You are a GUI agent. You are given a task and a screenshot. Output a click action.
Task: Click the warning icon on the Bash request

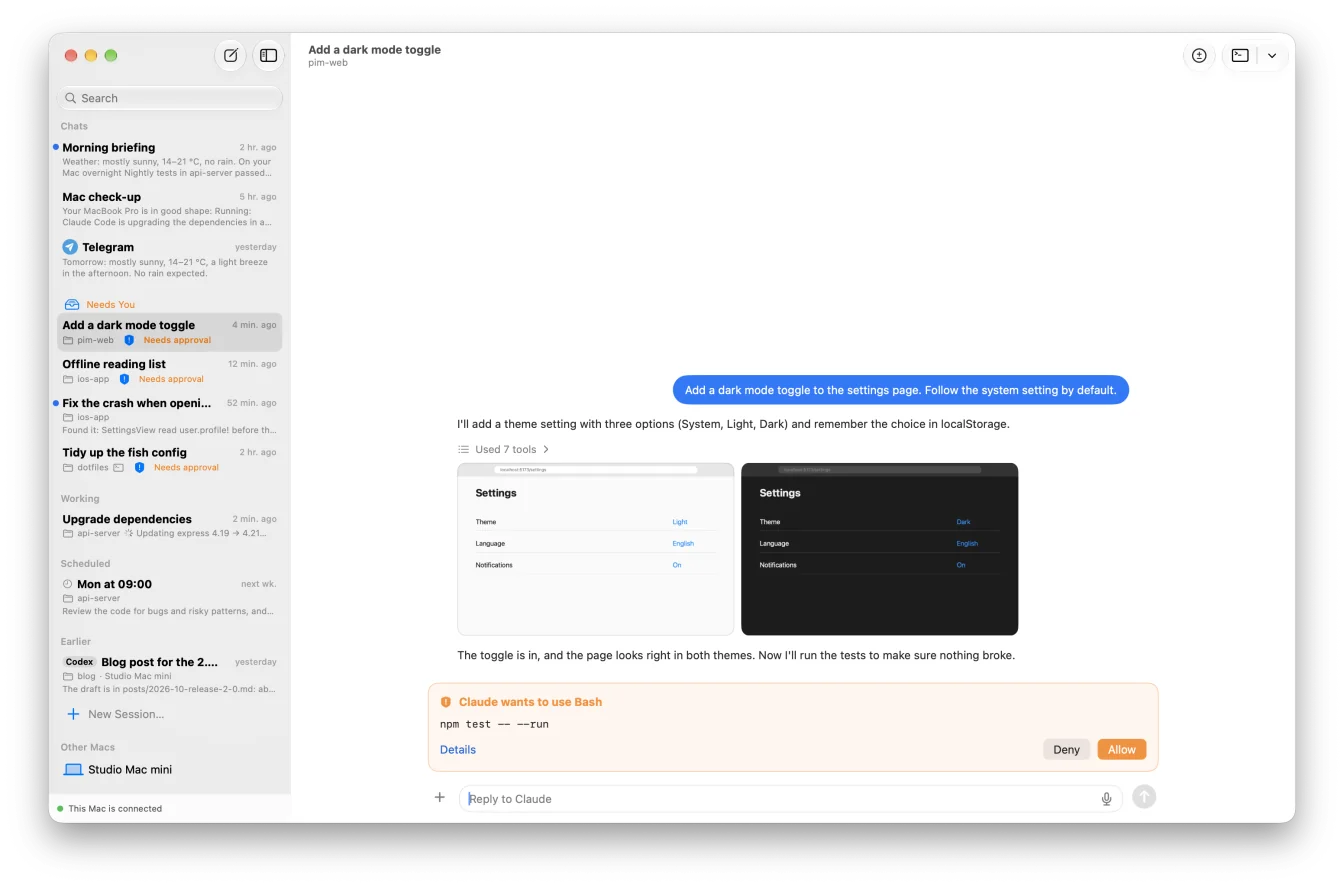pyautogui.click(x=446, y=702)
